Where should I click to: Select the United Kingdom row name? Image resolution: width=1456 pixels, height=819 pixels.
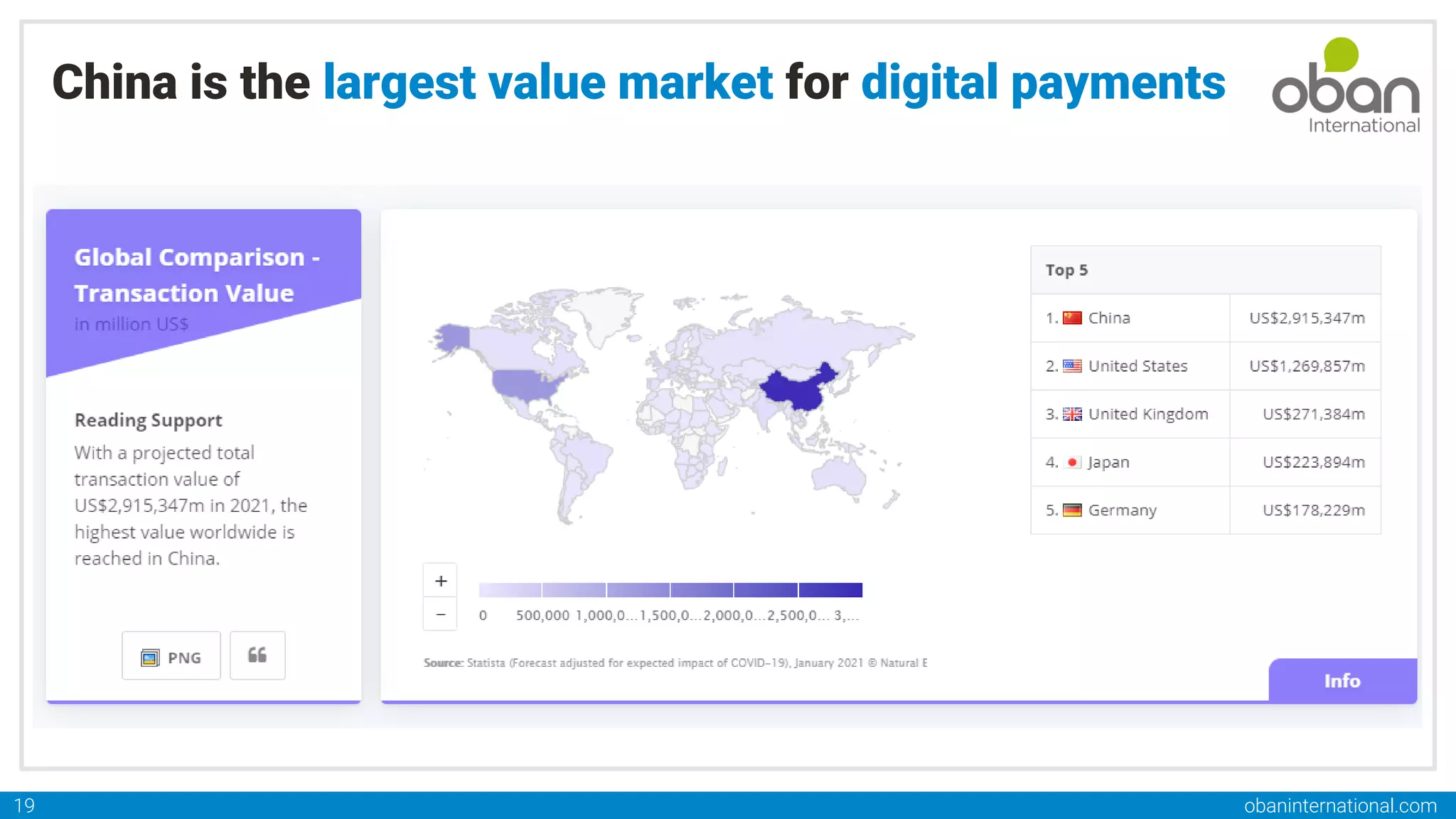point(1148,414)
